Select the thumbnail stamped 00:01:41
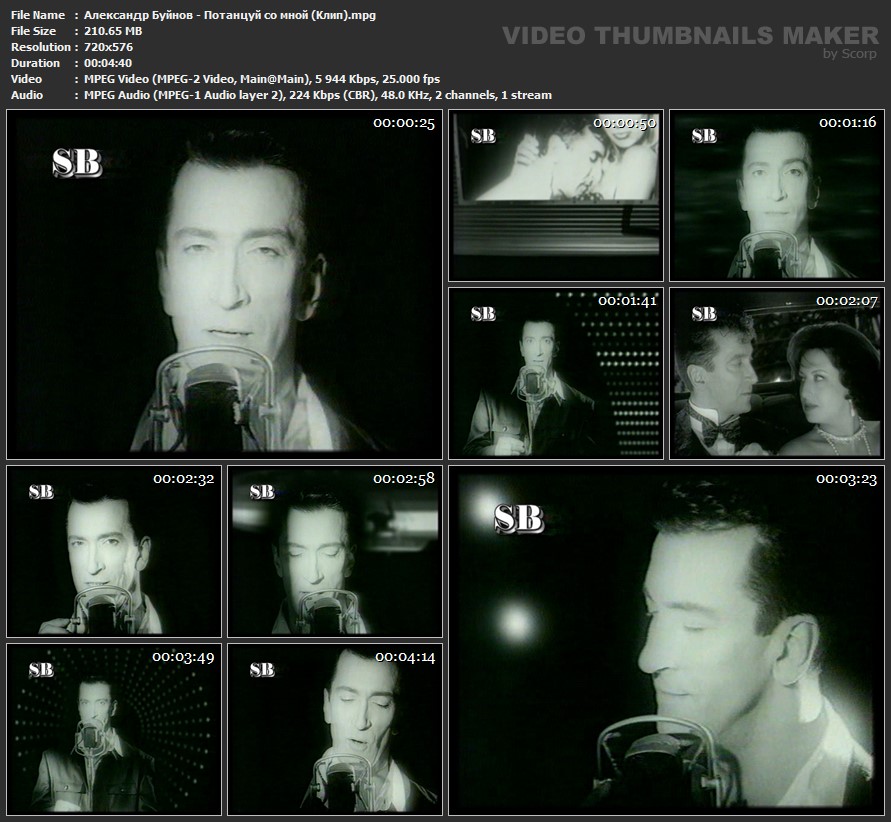891x822 pixels. pos(556,373)
